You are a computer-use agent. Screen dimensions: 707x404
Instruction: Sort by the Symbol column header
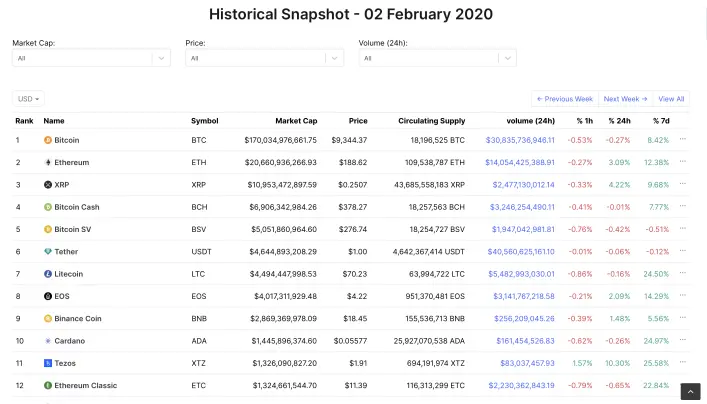tap(205, 121)
